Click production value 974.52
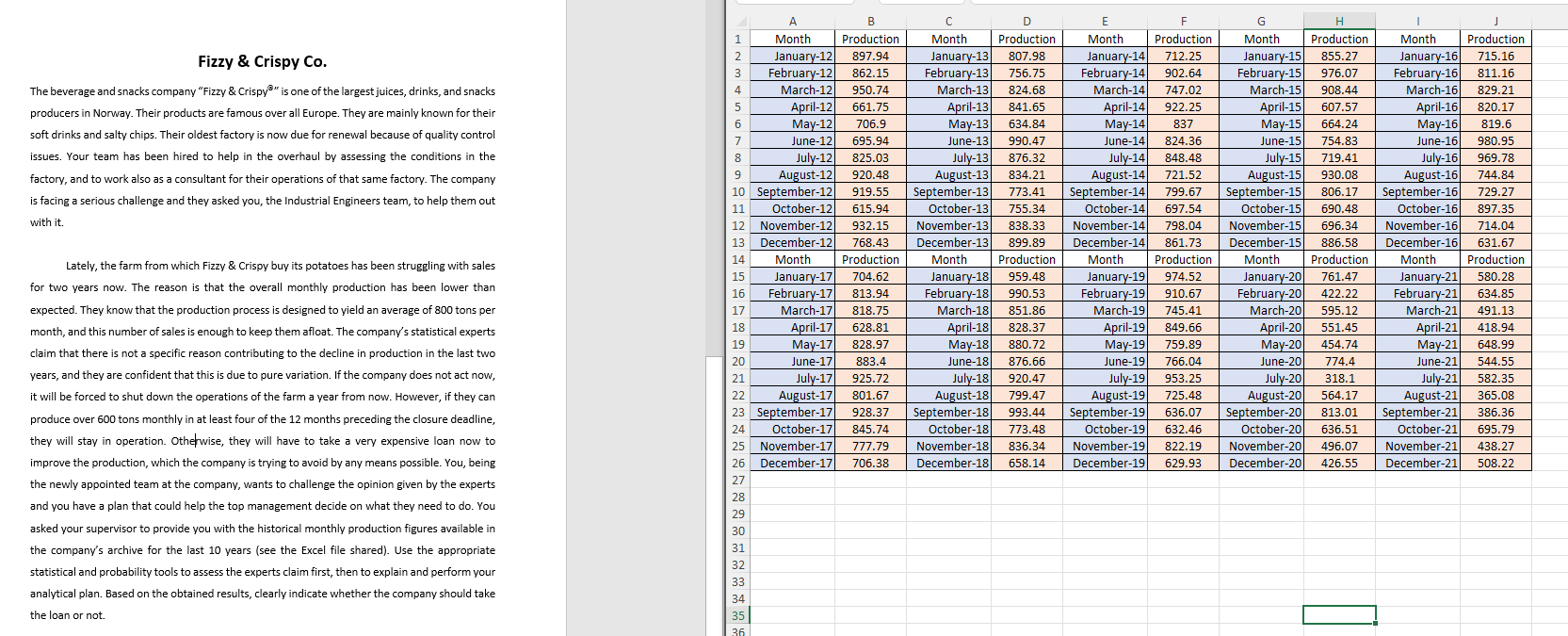This screenshot has width=1568, height=636. click(1183, 276)
